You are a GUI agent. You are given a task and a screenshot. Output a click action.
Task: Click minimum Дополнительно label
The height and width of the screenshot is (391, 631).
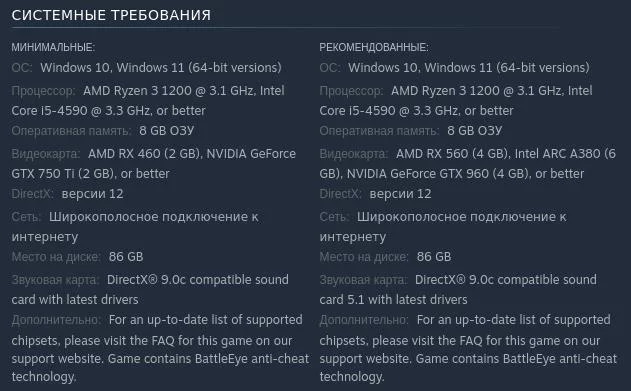pos(56,320)
